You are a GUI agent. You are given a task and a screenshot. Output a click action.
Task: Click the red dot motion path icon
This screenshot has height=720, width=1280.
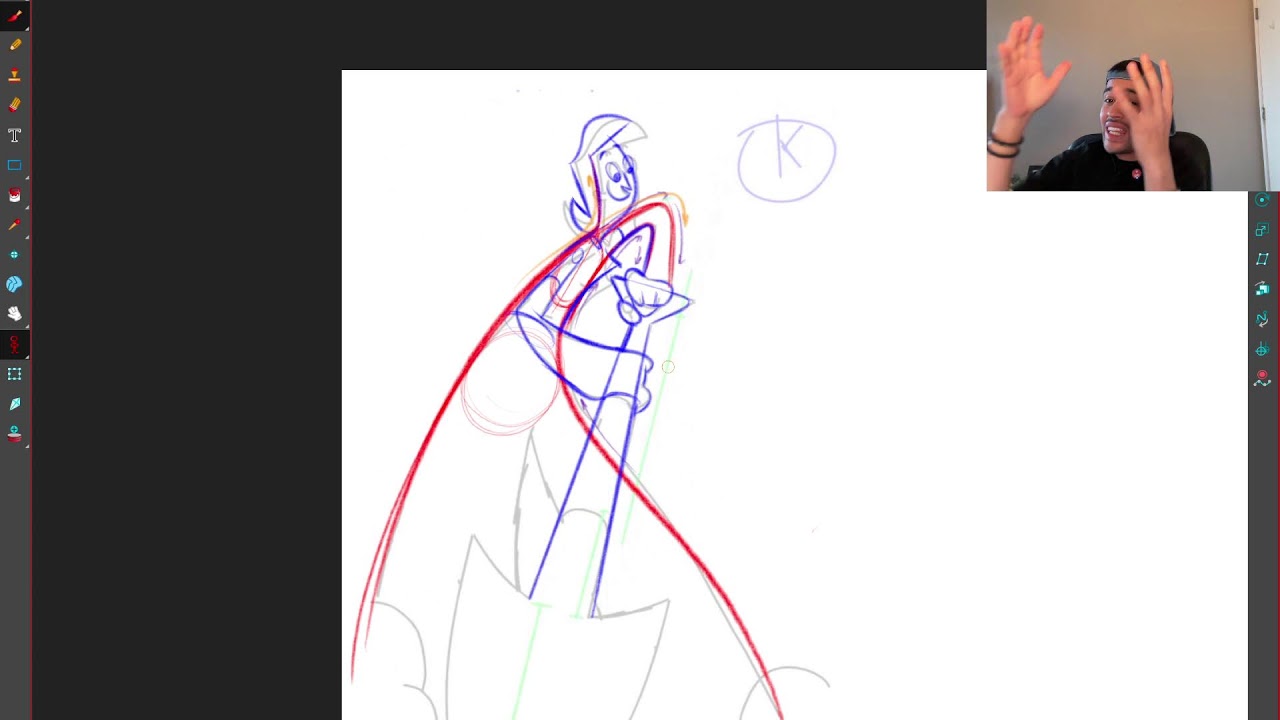tap(1262, 378)
